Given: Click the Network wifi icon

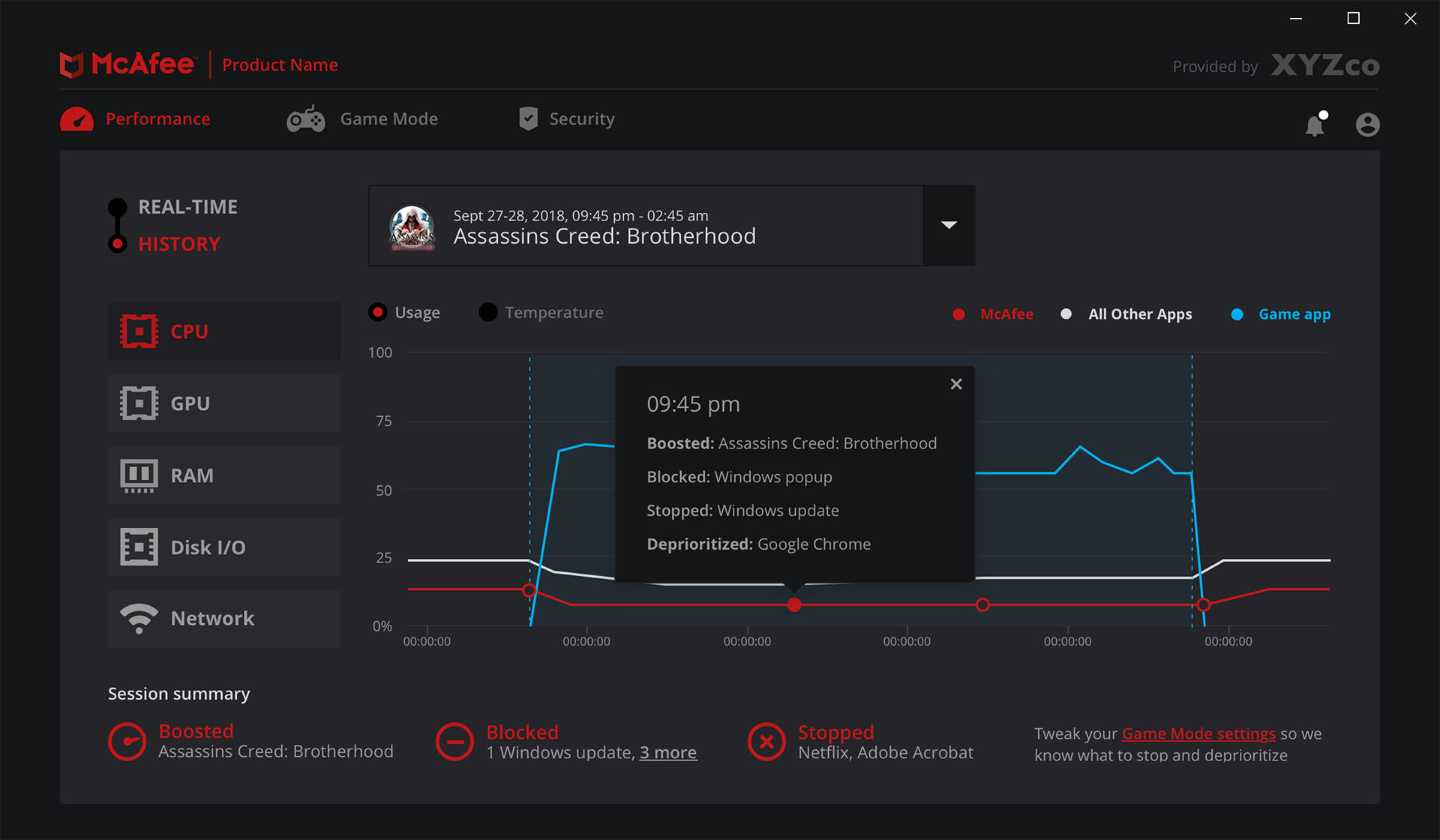Looking at the screenshot, I should pos(139,618).
